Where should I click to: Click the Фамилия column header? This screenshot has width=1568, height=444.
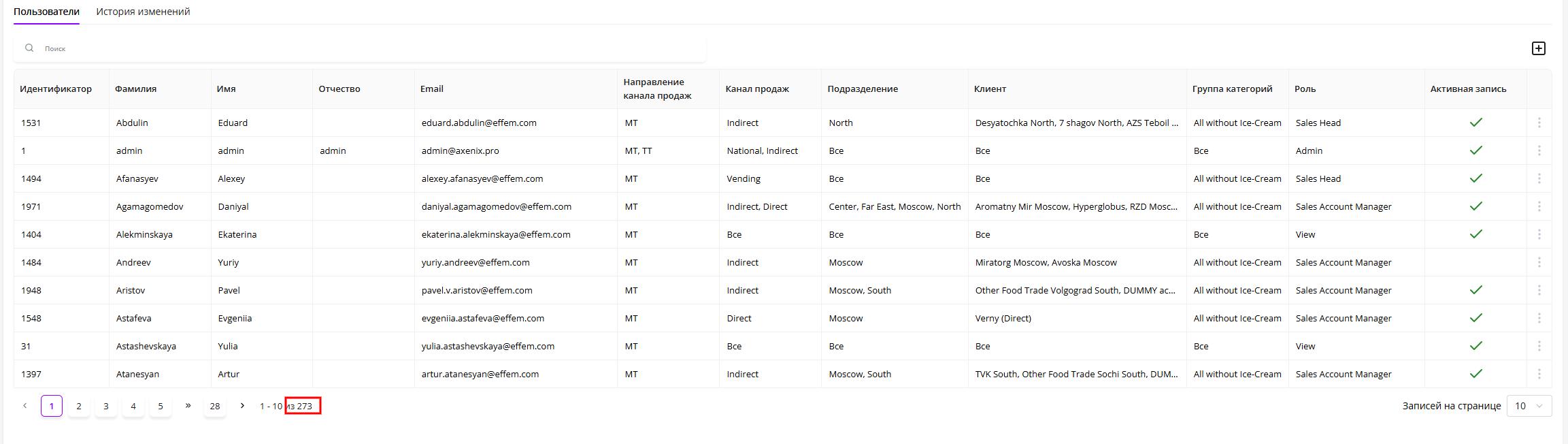(135, 89)
